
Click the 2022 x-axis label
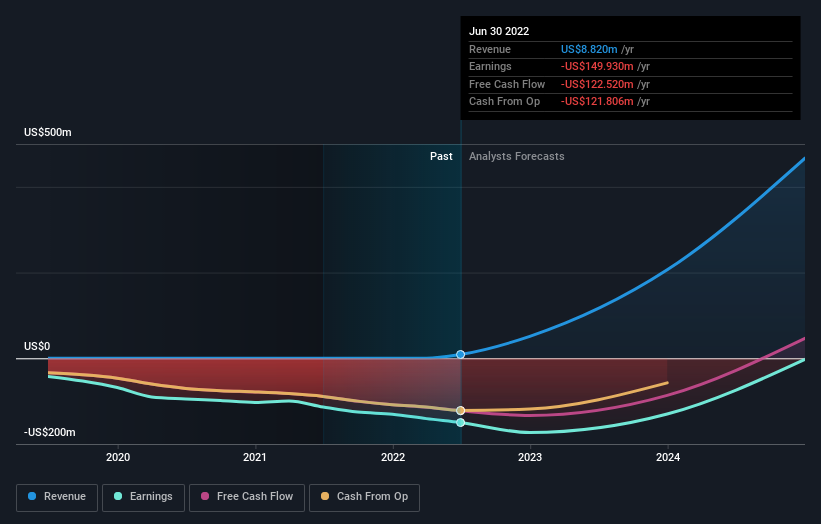(x=393, y=457)
